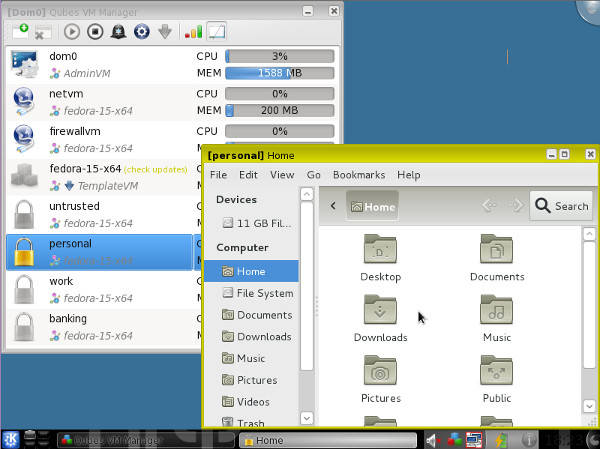Click the Remove VM toolbar icon
This screenshot has height=449, width=600.
42,32
